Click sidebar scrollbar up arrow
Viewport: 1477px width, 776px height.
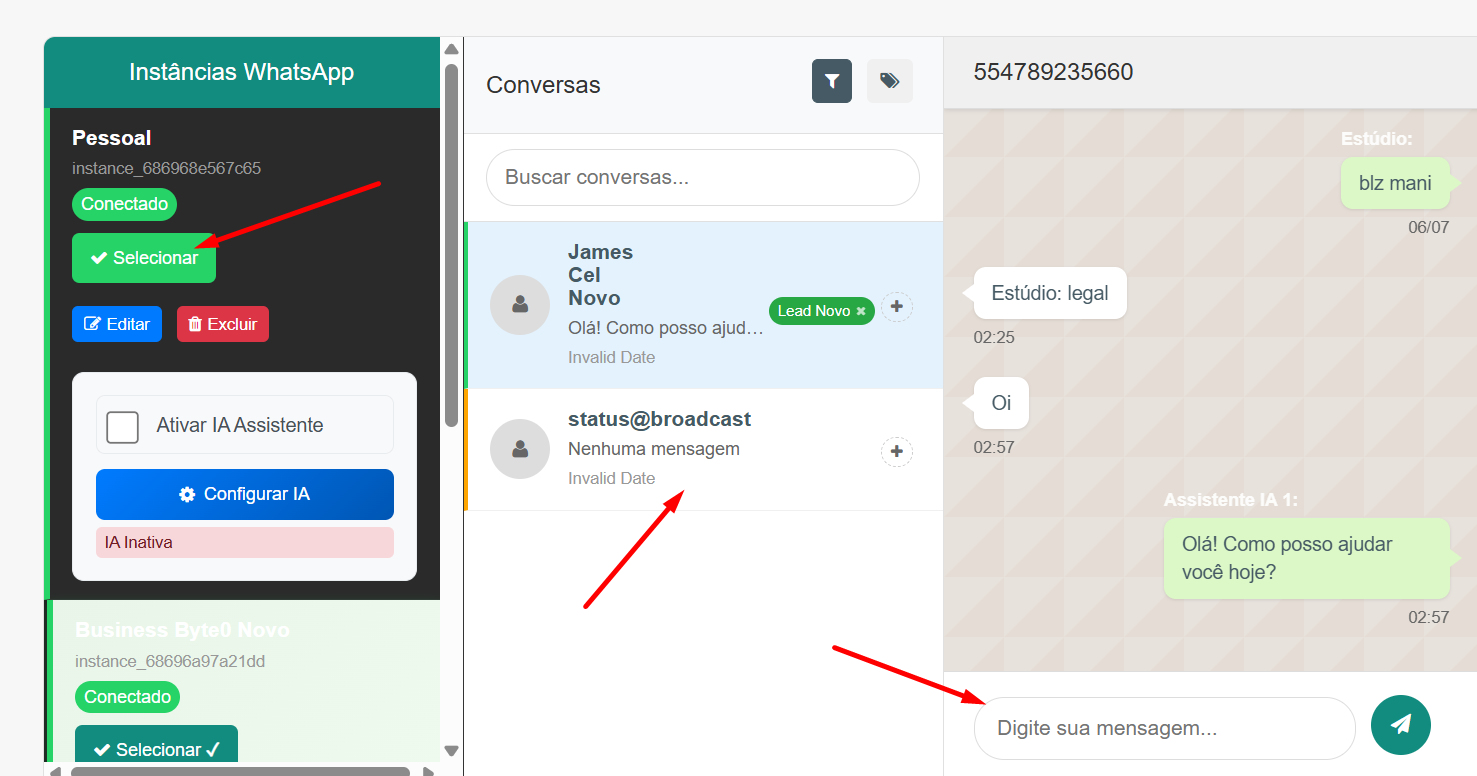(x=451, y=49)
